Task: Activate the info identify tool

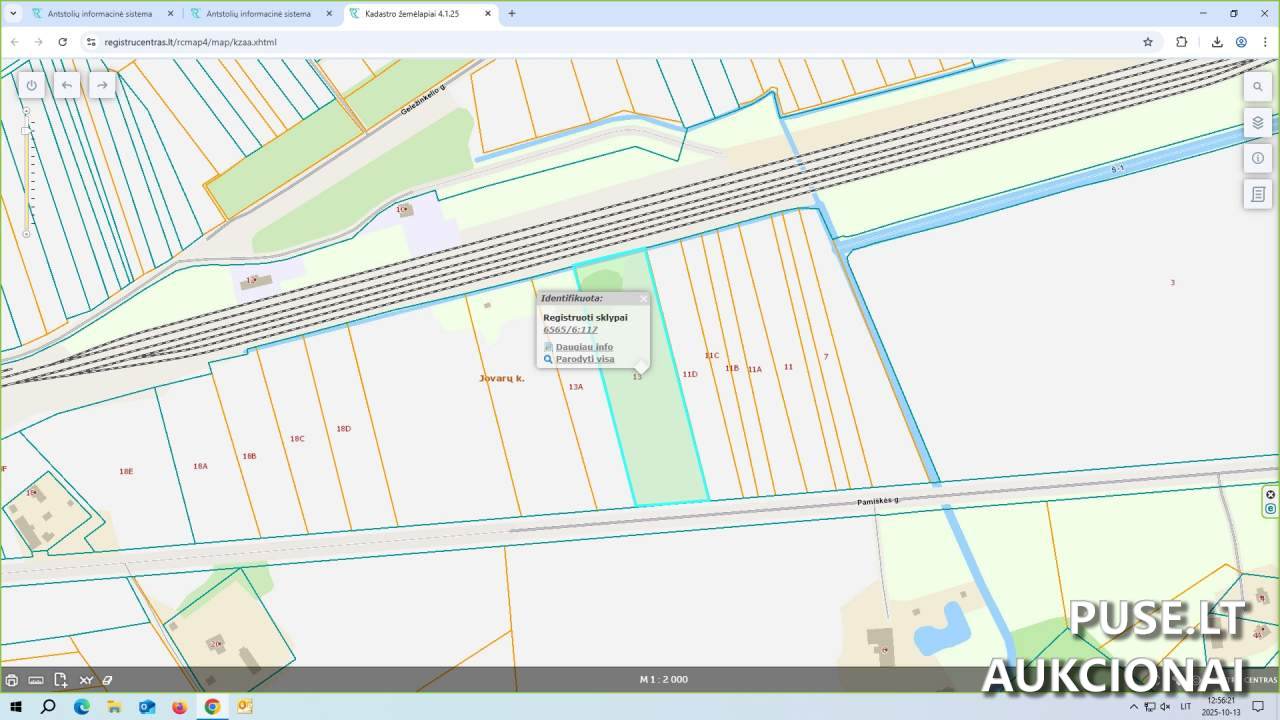Action: (x=1258, y=158)
